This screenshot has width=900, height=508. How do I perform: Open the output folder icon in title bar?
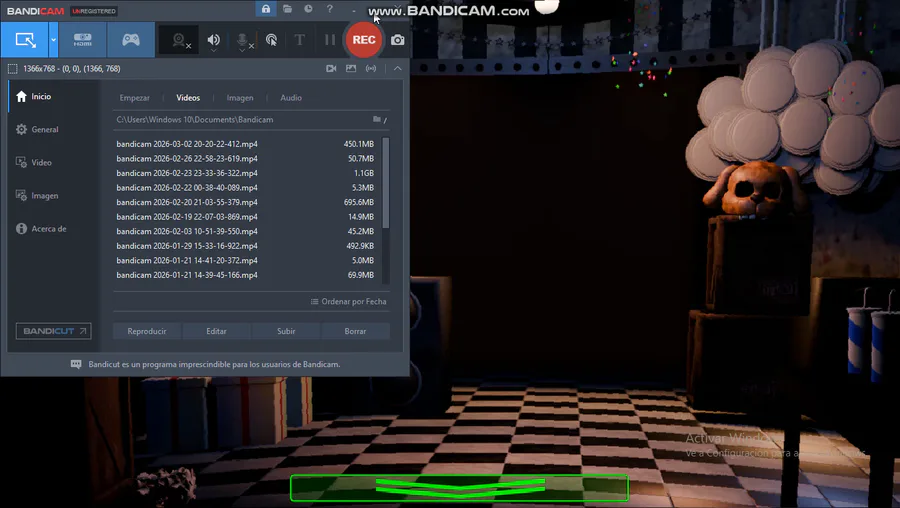click(x=288, y=9)
